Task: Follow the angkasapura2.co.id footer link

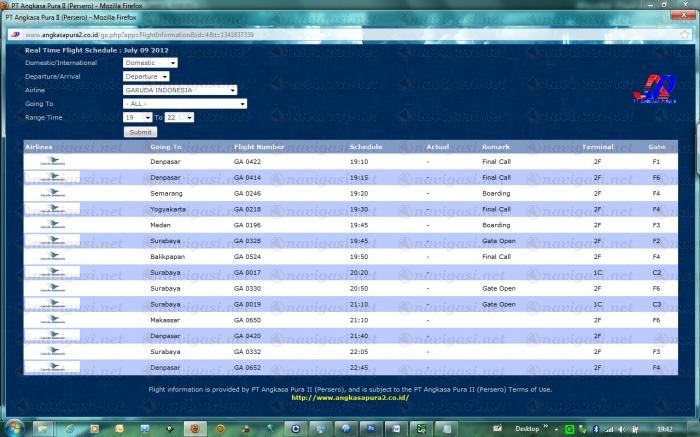Action: pyautogui.click(x=349, y=397)
